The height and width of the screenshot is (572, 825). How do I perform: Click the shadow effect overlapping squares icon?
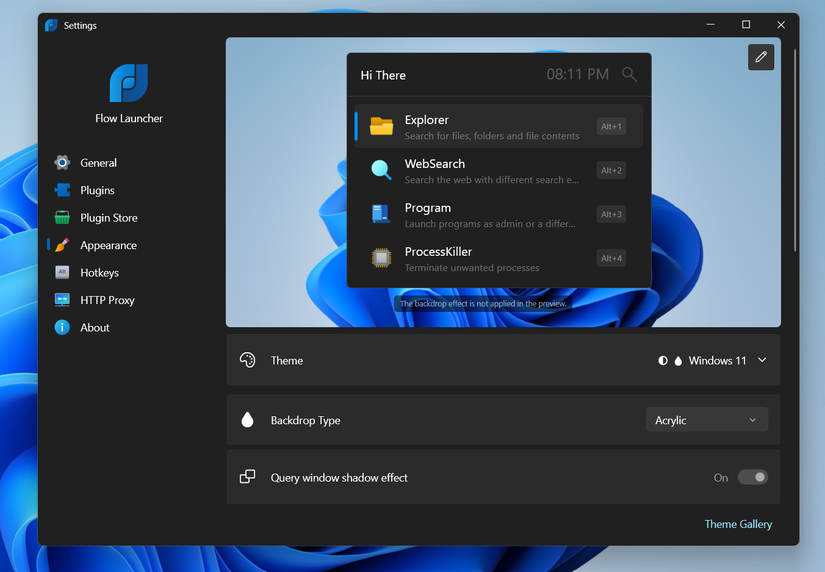pyautogui.click(x=247, y=477)
